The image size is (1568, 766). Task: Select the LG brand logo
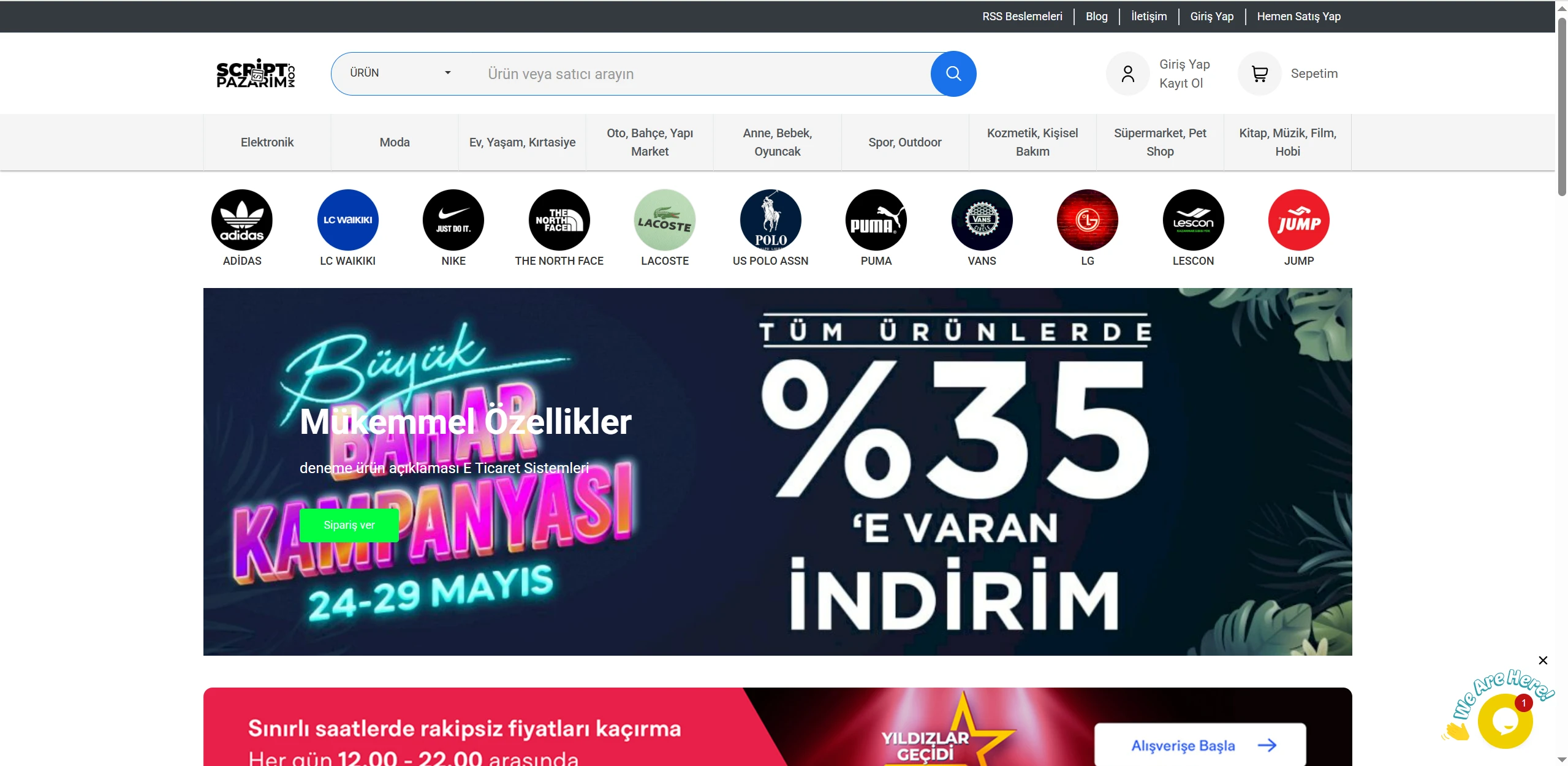[x=1088, y=220]
